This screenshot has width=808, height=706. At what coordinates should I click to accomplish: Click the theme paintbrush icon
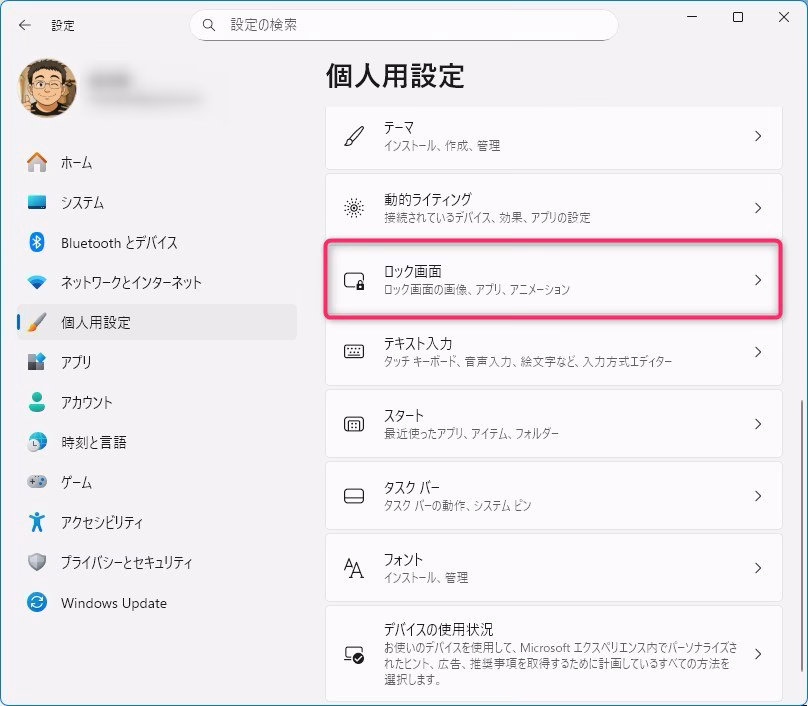pyautogui.click(x=354, y=136)
